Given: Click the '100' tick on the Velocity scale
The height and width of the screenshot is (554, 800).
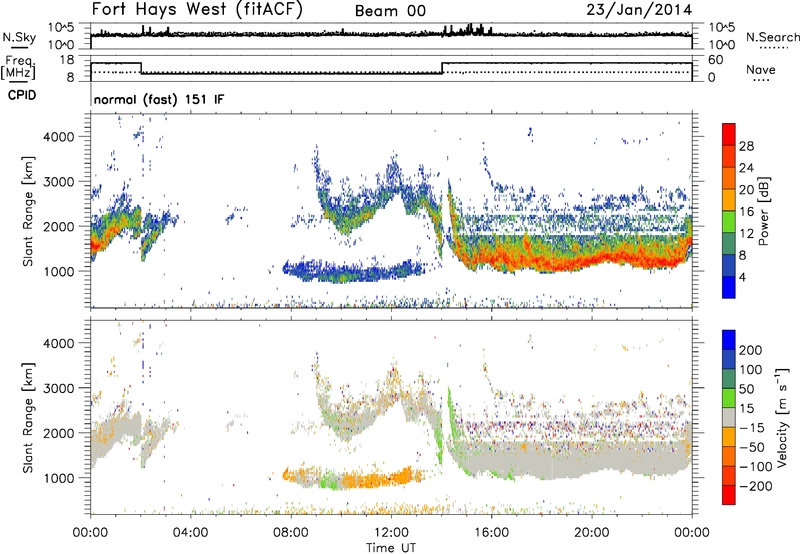Looking at the screenshot, I should 751,370.
